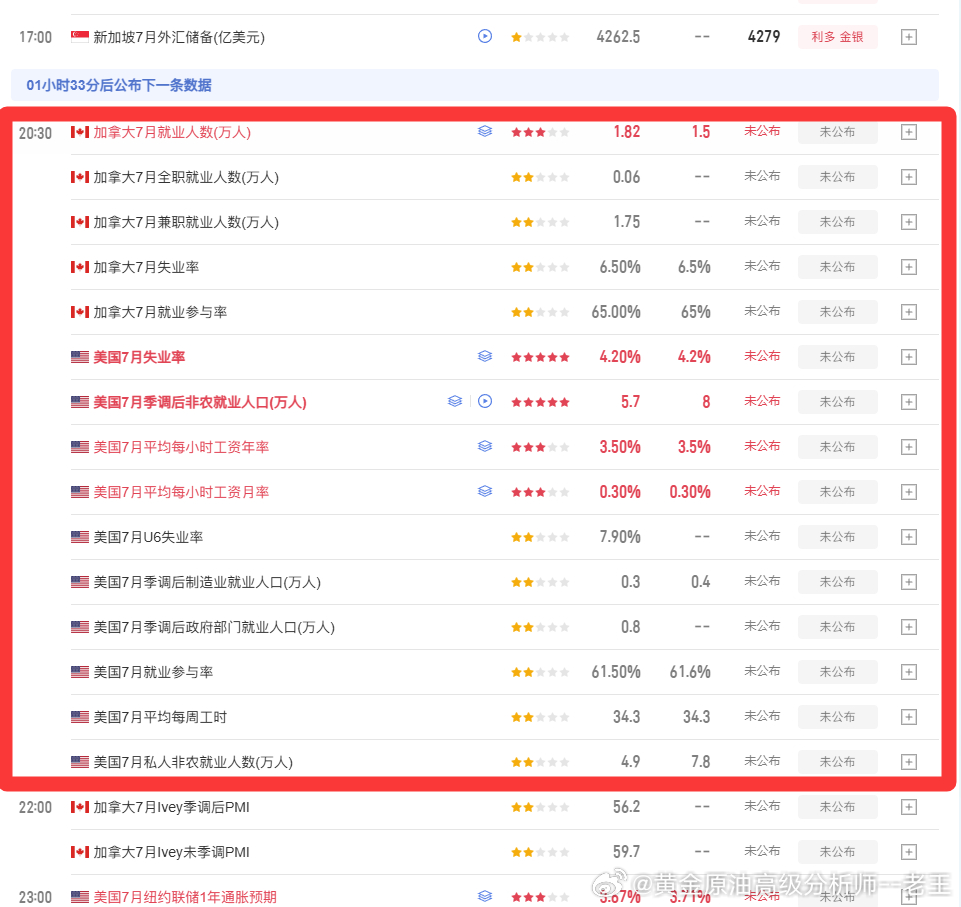
Task: Open layers icon in 美国7月失业率 row
Action: [x=485, y=356]
